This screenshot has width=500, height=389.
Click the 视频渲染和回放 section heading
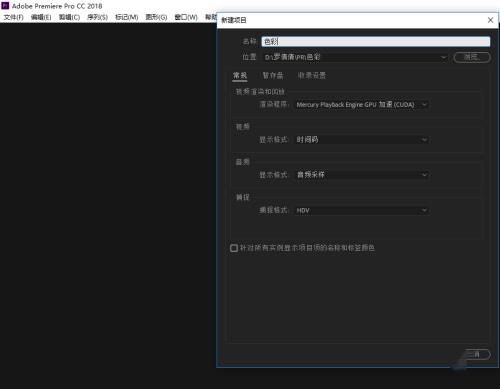260,92
